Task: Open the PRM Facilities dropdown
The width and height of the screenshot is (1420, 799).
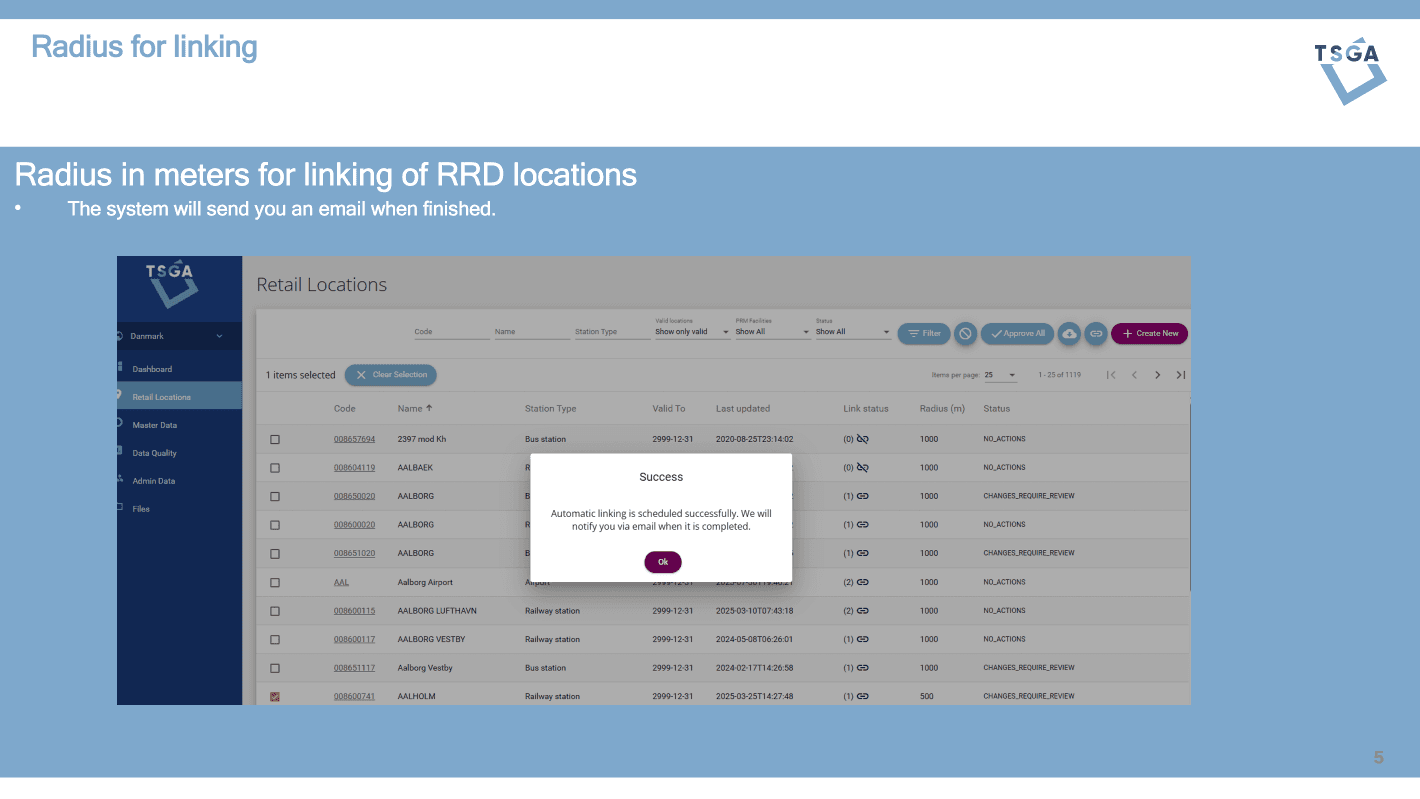Action: (x=772, y=332)
